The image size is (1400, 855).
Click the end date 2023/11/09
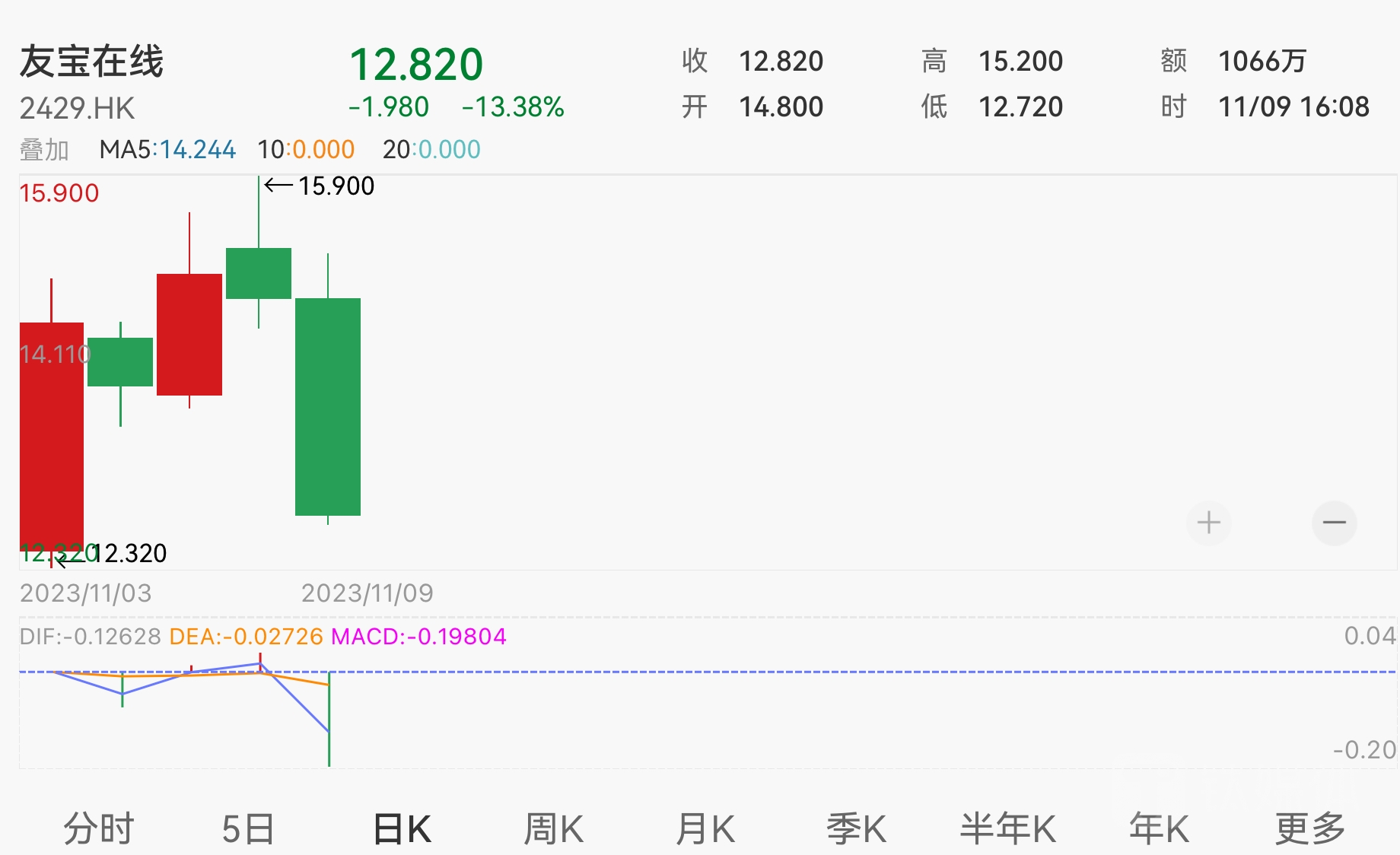point(367,593)
